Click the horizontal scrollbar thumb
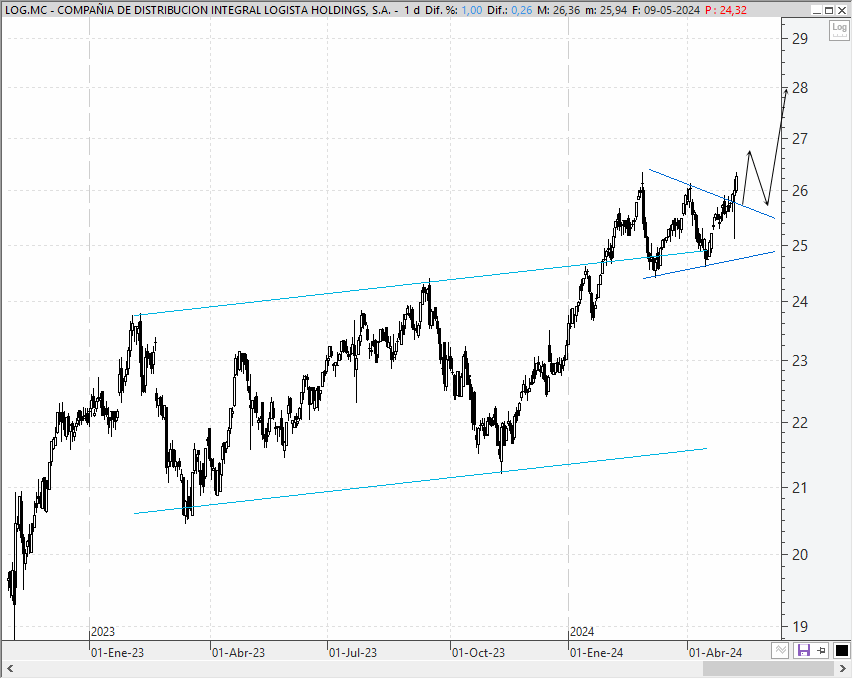 click(768, 668)
